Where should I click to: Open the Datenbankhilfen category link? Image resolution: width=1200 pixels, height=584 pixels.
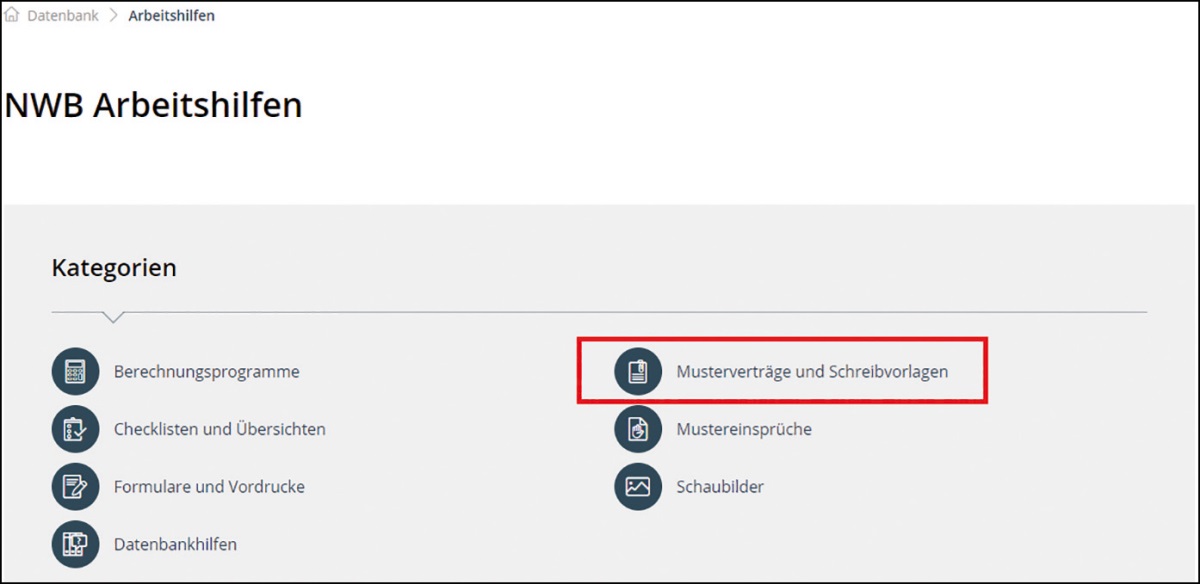coord(175,545)
